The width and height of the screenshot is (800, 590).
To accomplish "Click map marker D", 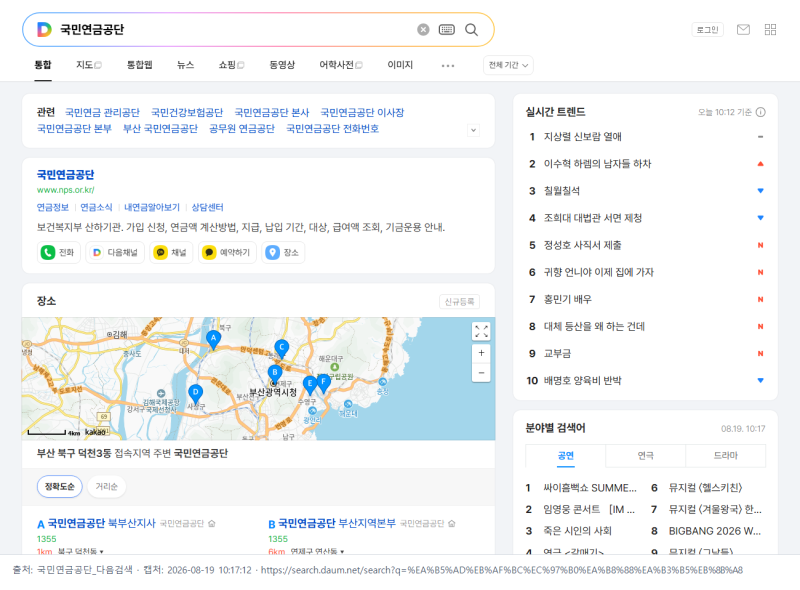I will pyautogui.click(x=195, y=394).
